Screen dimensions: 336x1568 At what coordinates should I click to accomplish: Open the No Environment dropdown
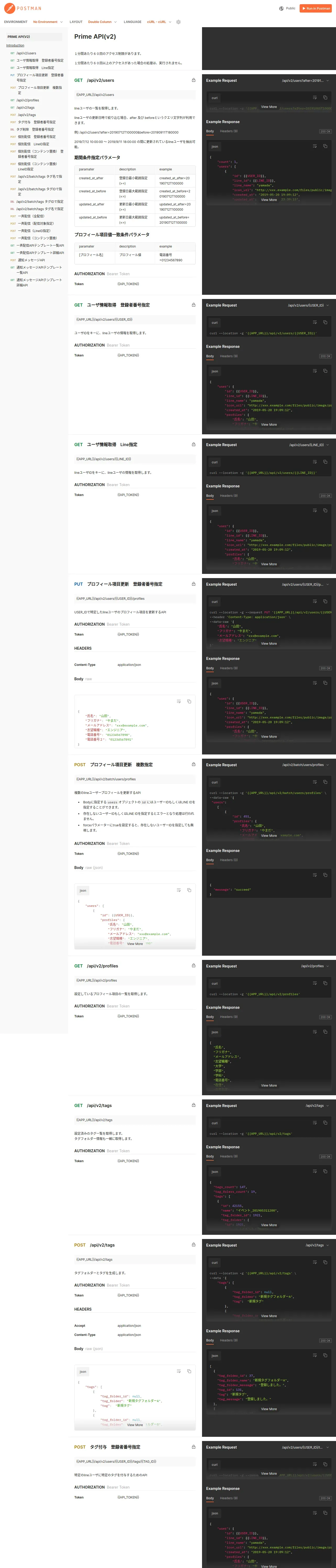tap(48, 22)
